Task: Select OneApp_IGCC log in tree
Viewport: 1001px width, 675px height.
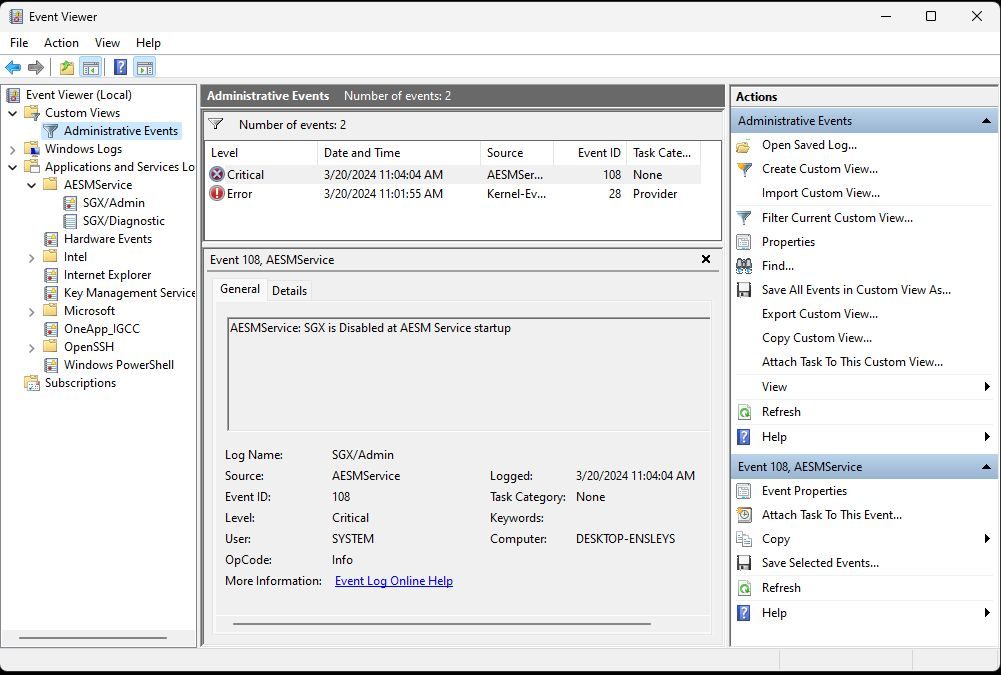Action: (102, 329)
